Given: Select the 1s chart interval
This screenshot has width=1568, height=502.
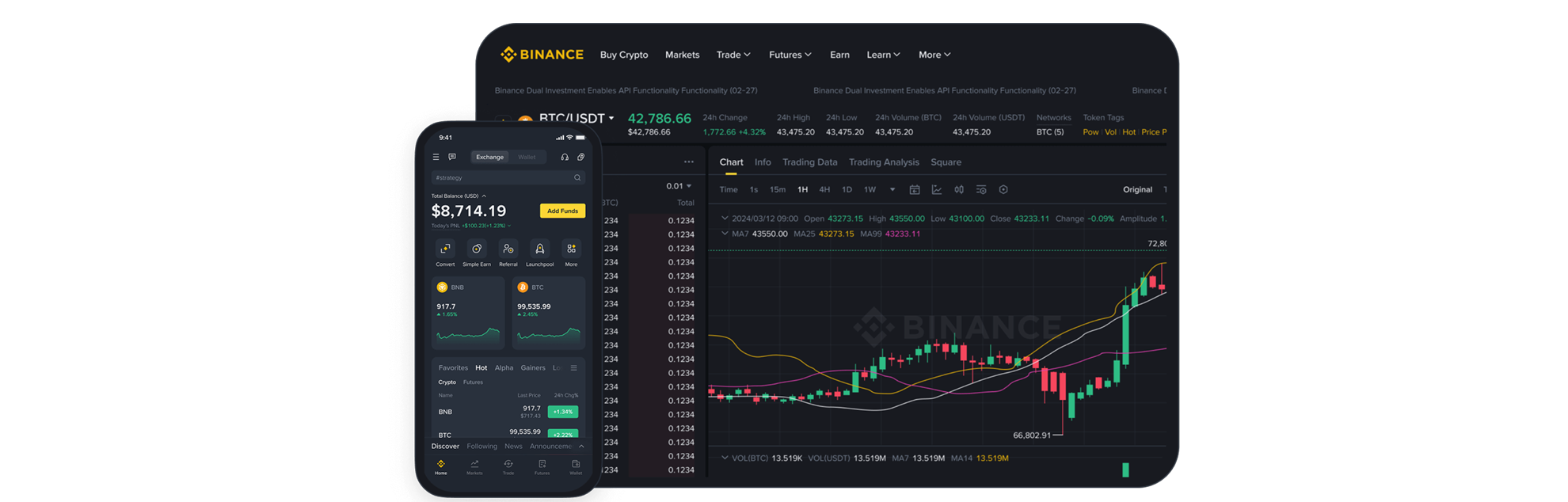Looking at the screenshot, I should coord(754,190).
